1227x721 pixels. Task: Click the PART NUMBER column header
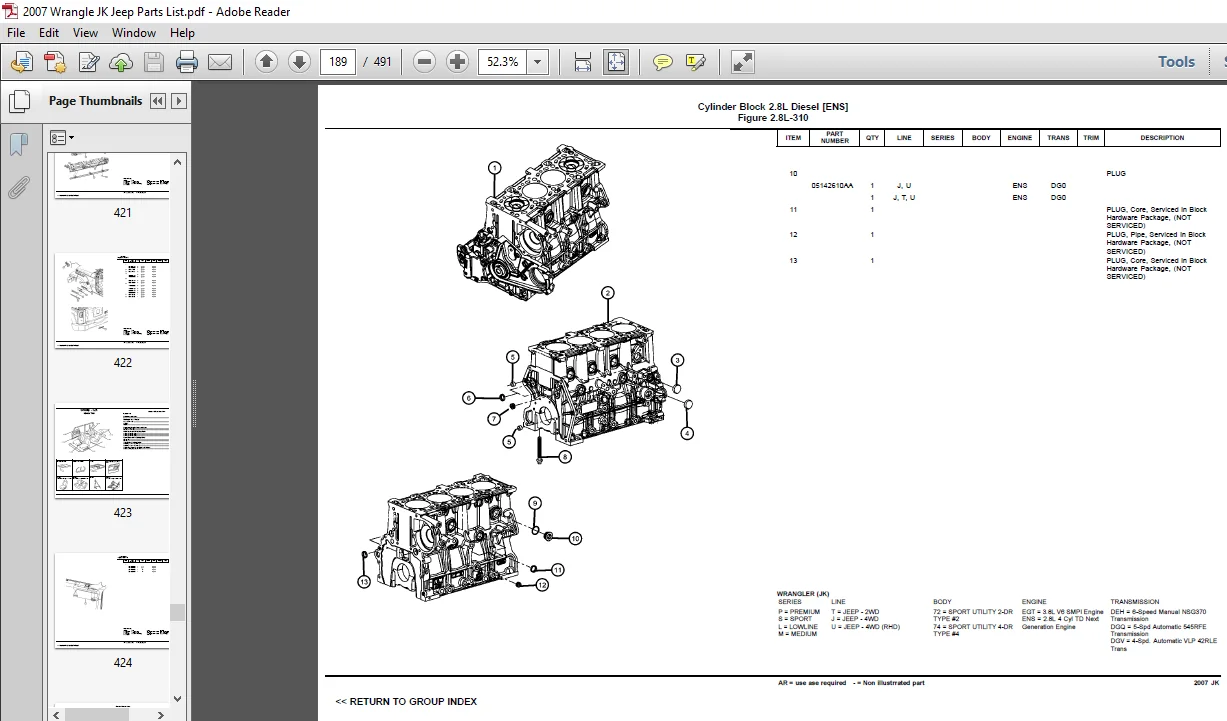tap(835, 138)
